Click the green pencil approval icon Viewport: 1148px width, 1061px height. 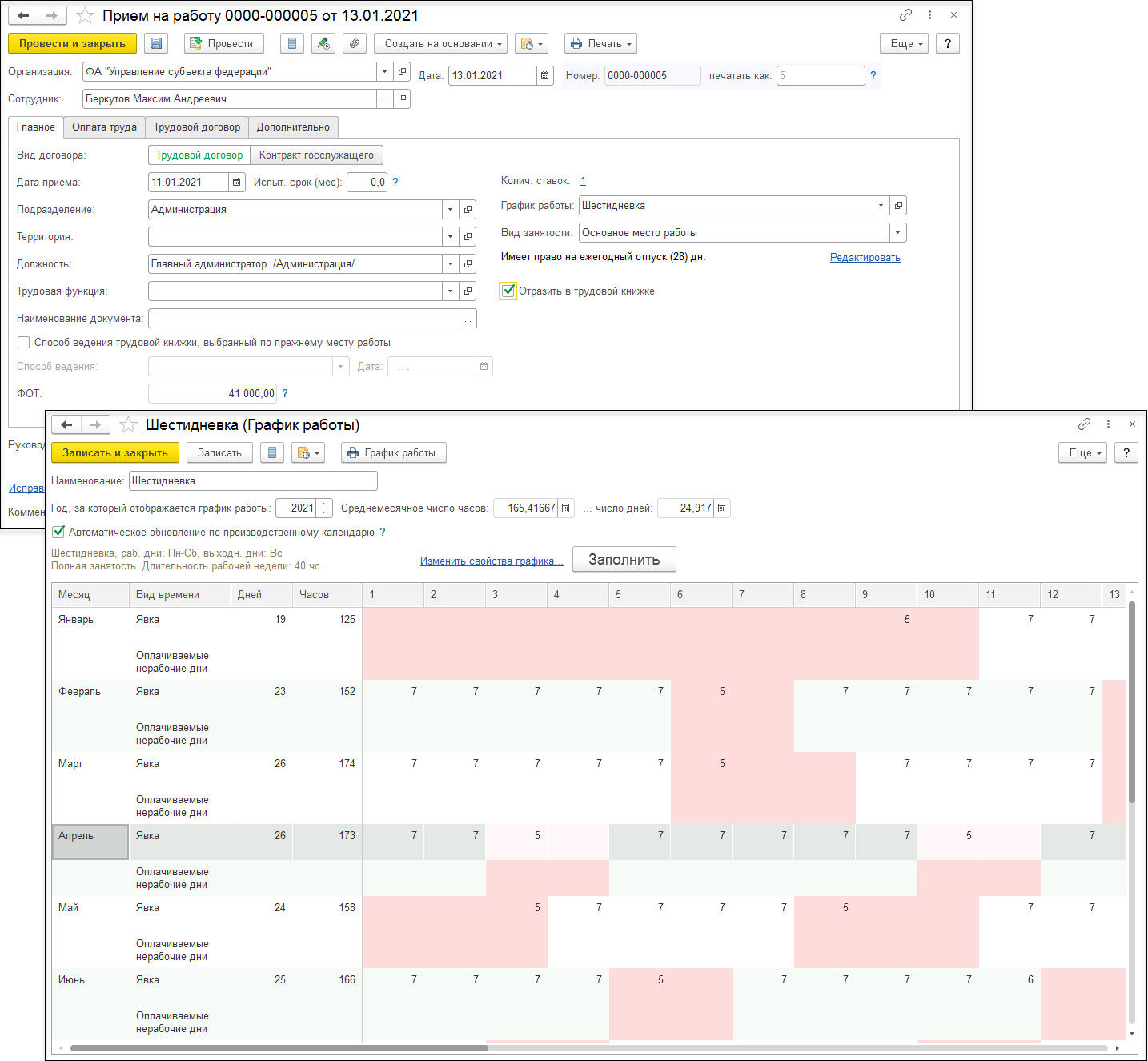pyautogui.click(x=323, y=43)
